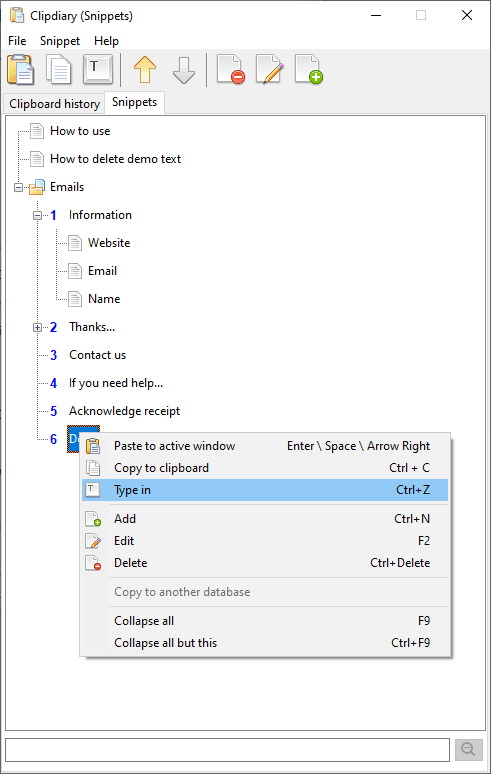Image resolution: width=491 pixels, height=774 pixels.
Task: Select How to delete demo text snippet
Action: (115, 159)
